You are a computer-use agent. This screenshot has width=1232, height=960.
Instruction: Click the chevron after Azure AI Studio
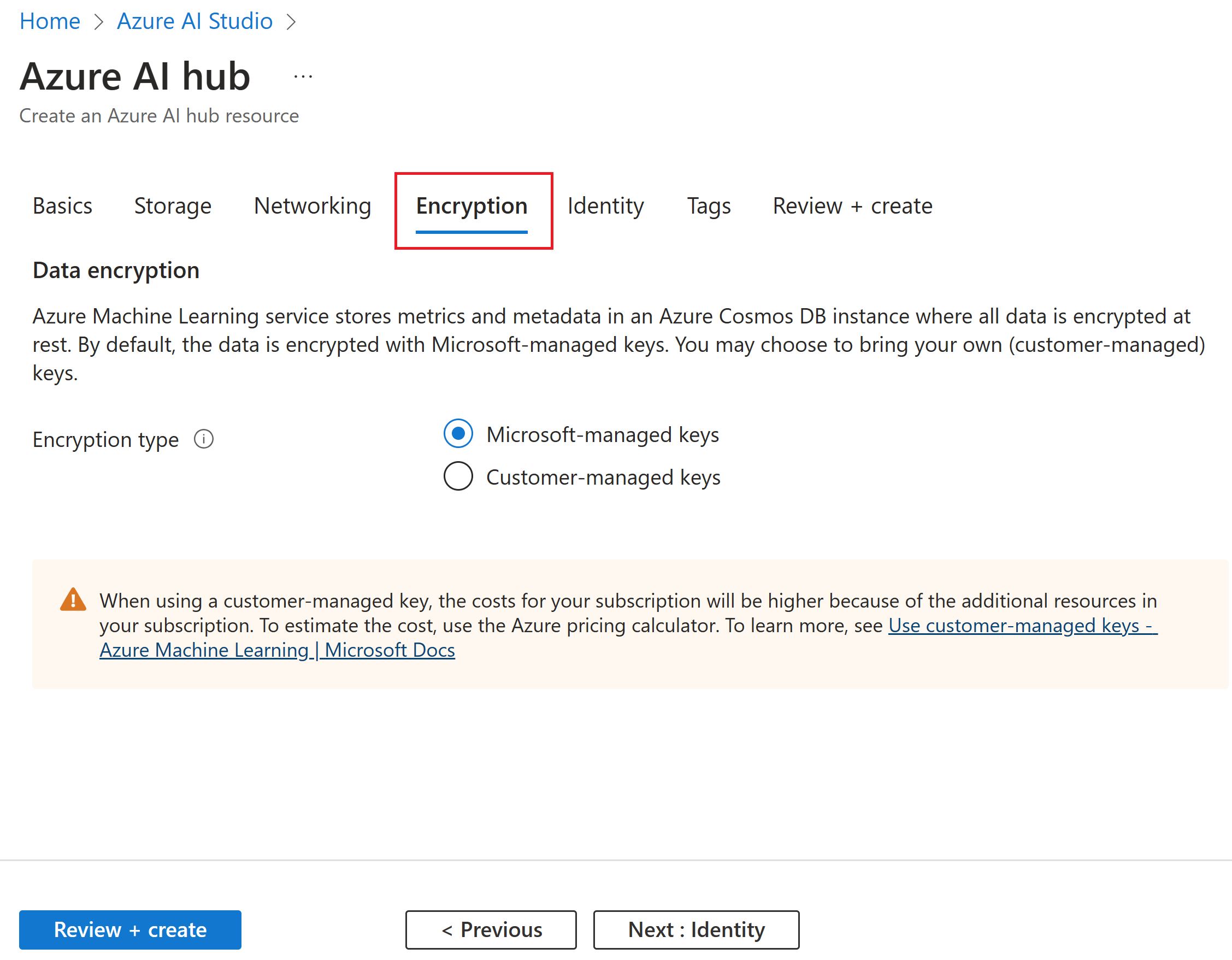click(291, 22)
